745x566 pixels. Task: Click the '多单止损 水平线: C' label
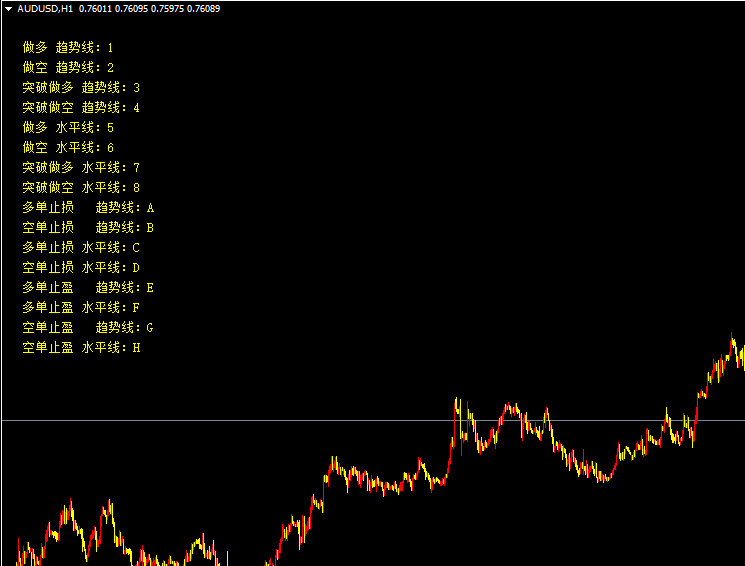81,247
